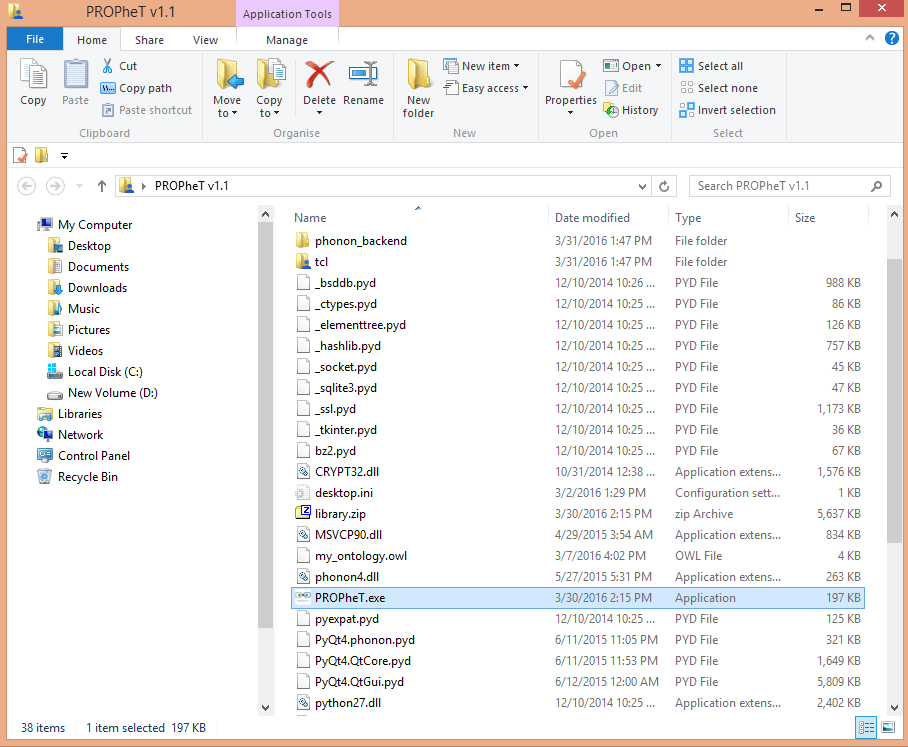
Task: Switch to the Home tab
Action: (x=92, y=40)
